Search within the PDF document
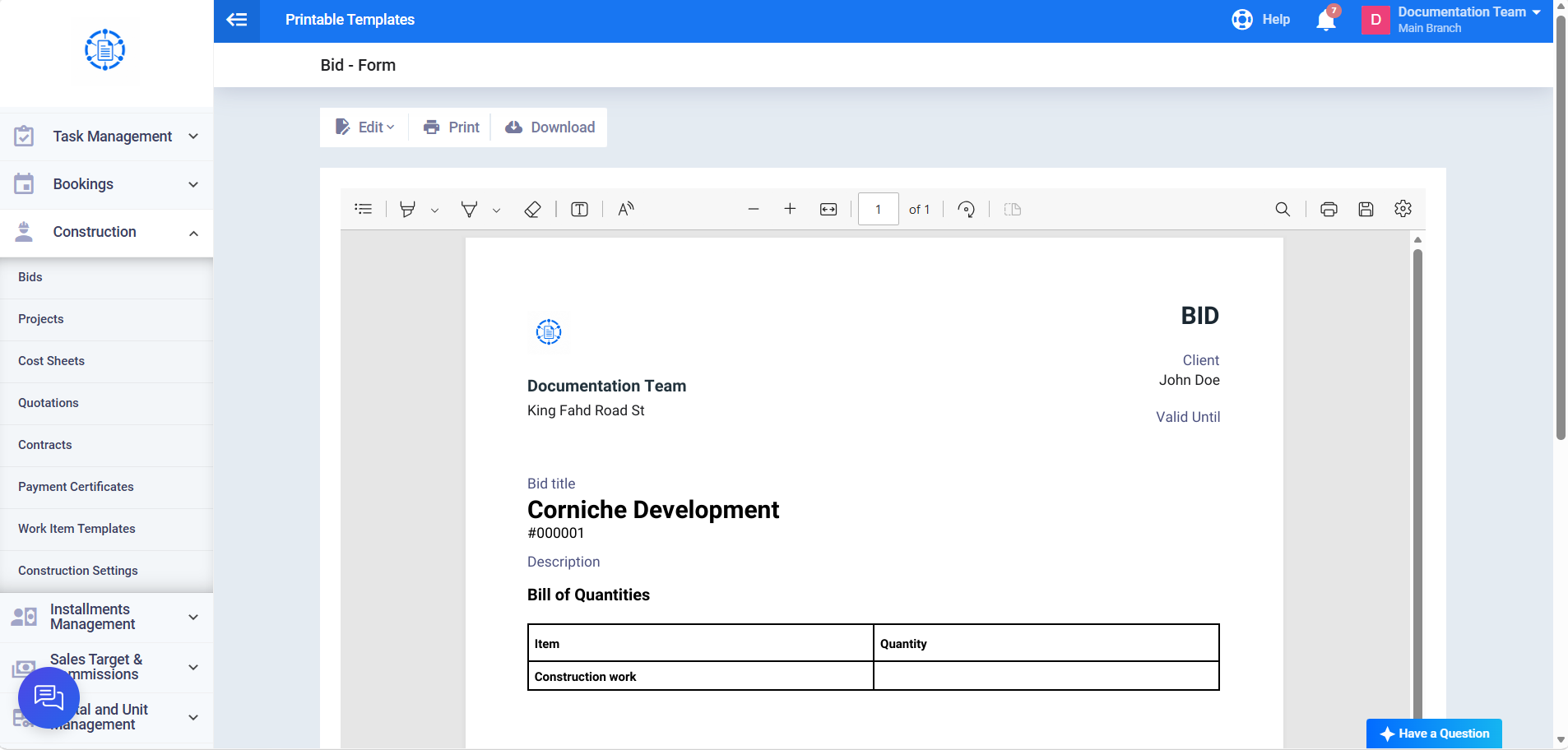The width and height of the screenshot is (1568, 750). click(x=1283, y=209)
